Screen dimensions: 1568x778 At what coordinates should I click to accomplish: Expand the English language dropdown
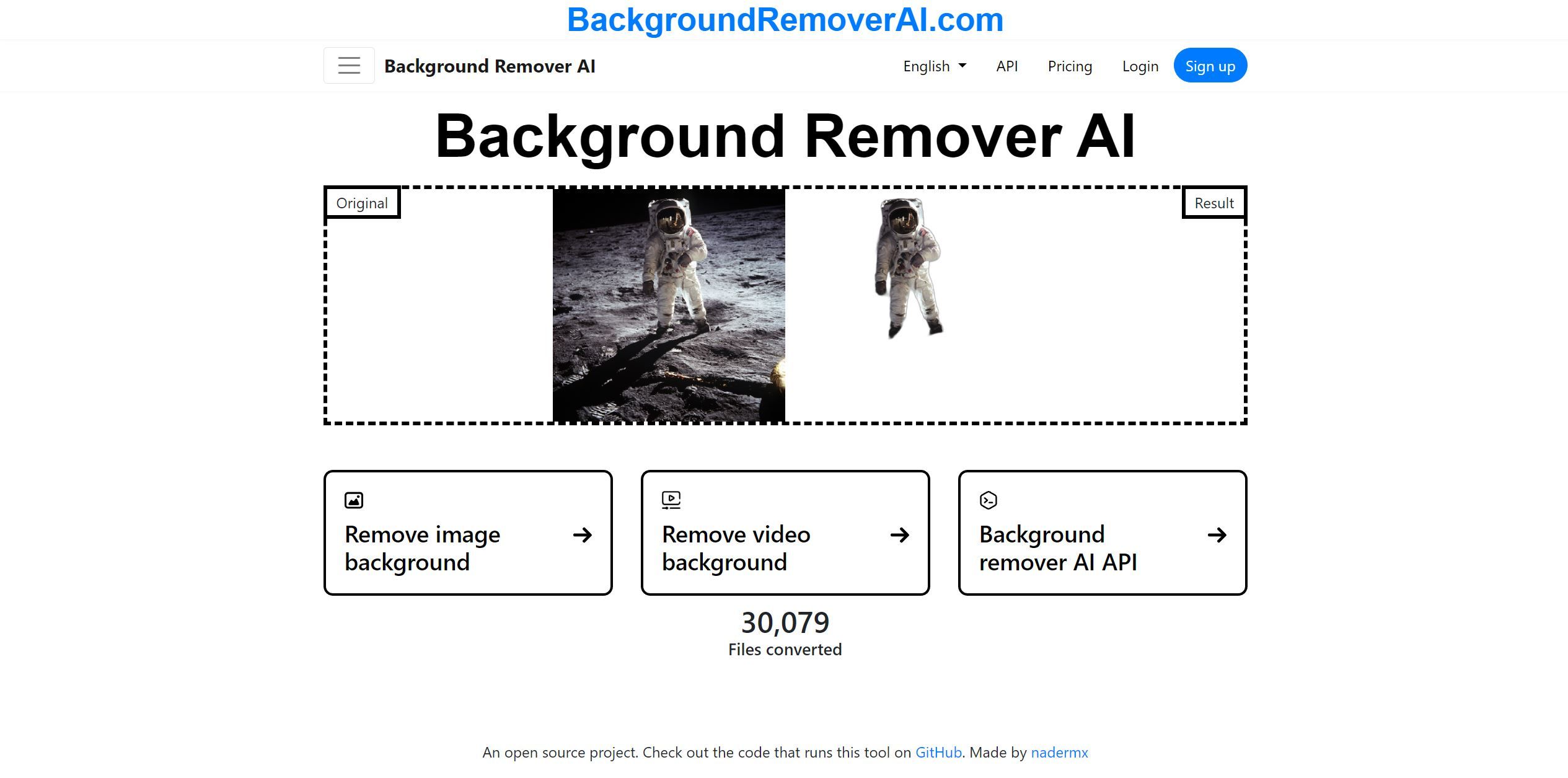coord(934,65)
